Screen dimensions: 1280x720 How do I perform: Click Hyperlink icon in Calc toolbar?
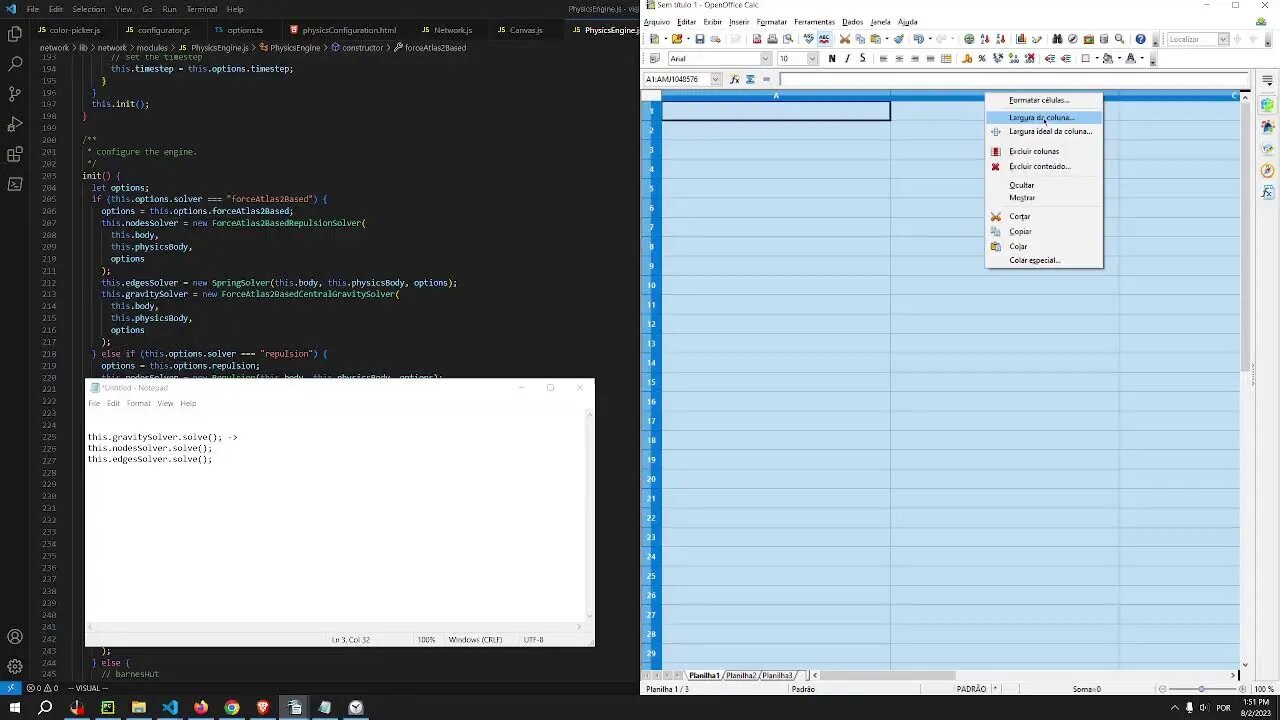click(969, 39)
